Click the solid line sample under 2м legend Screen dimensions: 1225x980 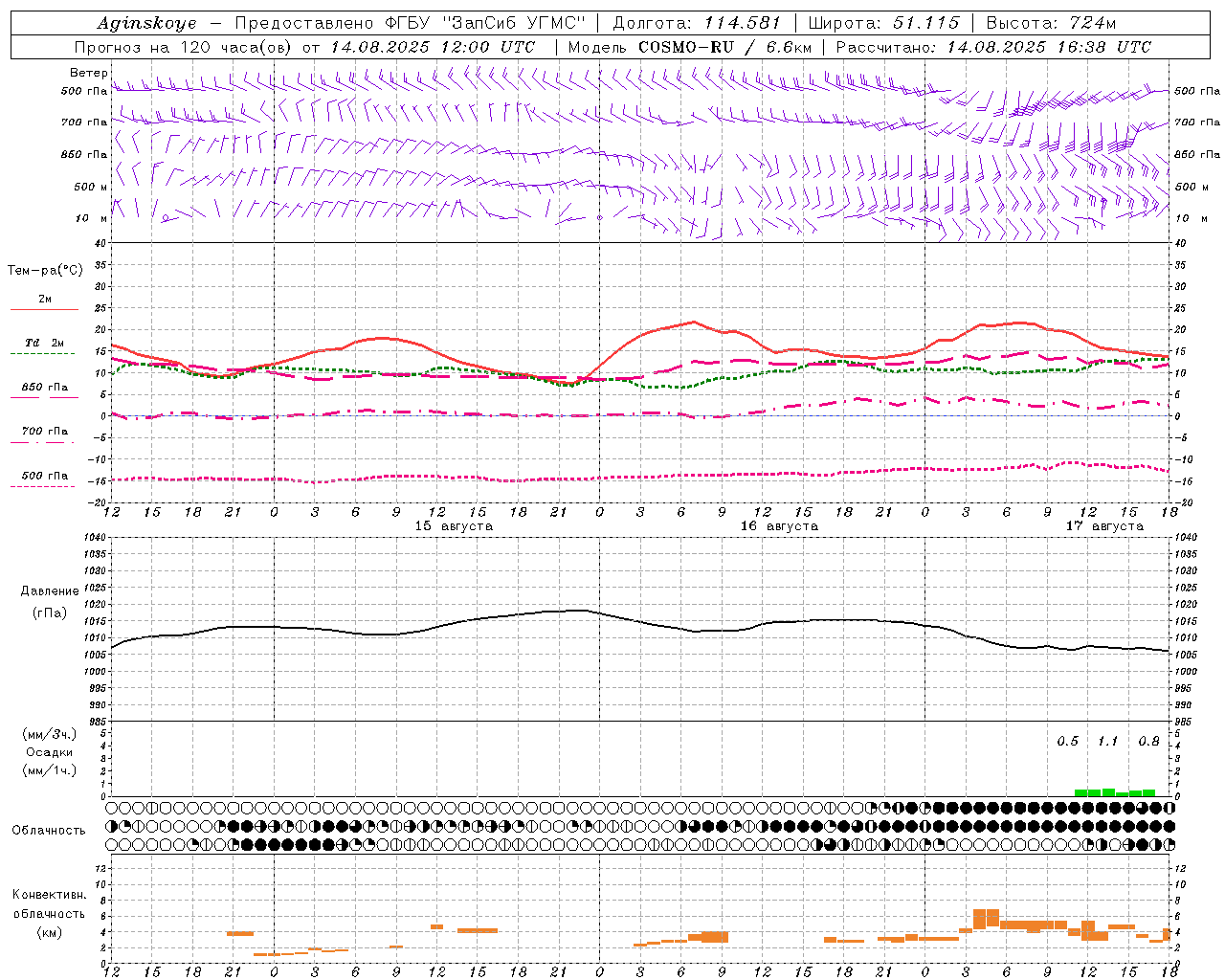click(44, 309)
